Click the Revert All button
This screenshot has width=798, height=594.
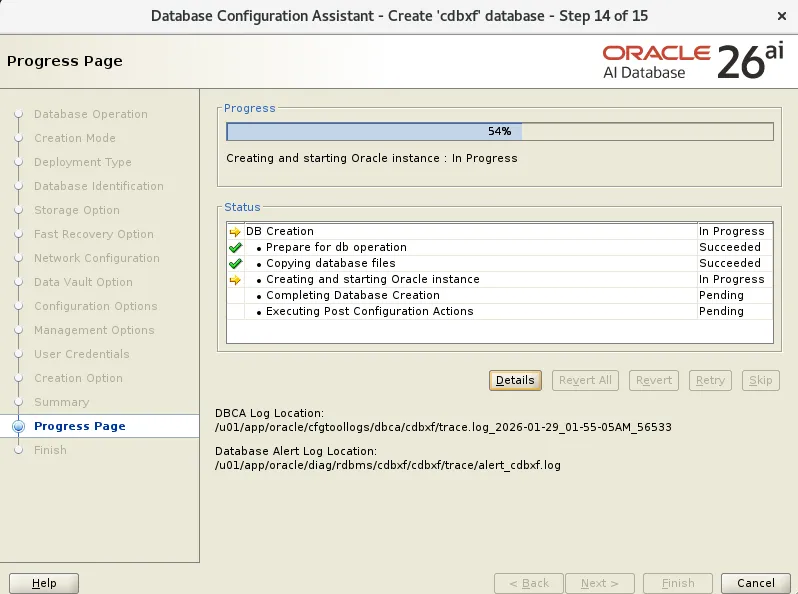tap(585, 380)
